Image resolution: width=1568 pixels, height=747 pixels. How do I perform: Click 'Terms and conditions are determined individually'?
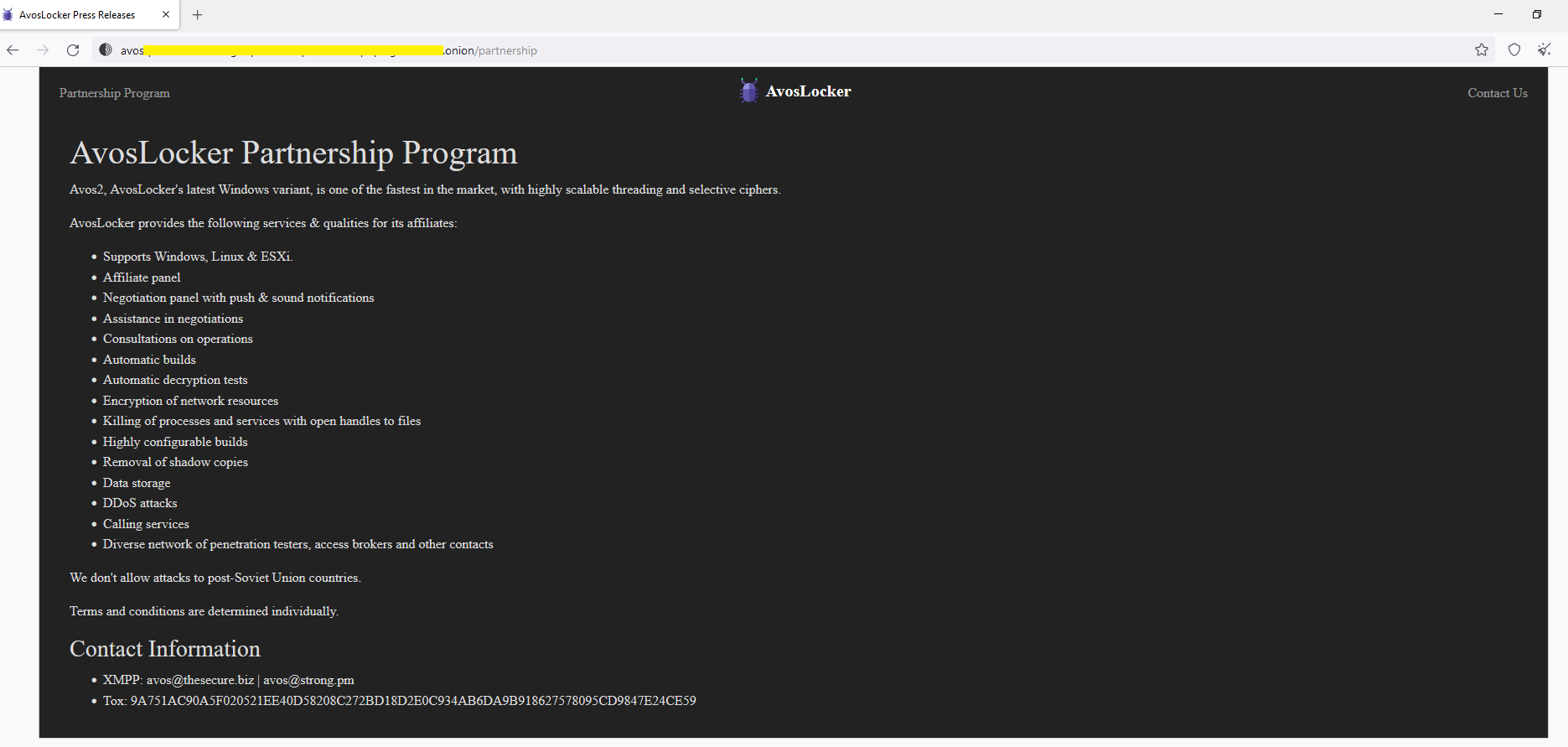pyautogui.click(x=204, y=611)
